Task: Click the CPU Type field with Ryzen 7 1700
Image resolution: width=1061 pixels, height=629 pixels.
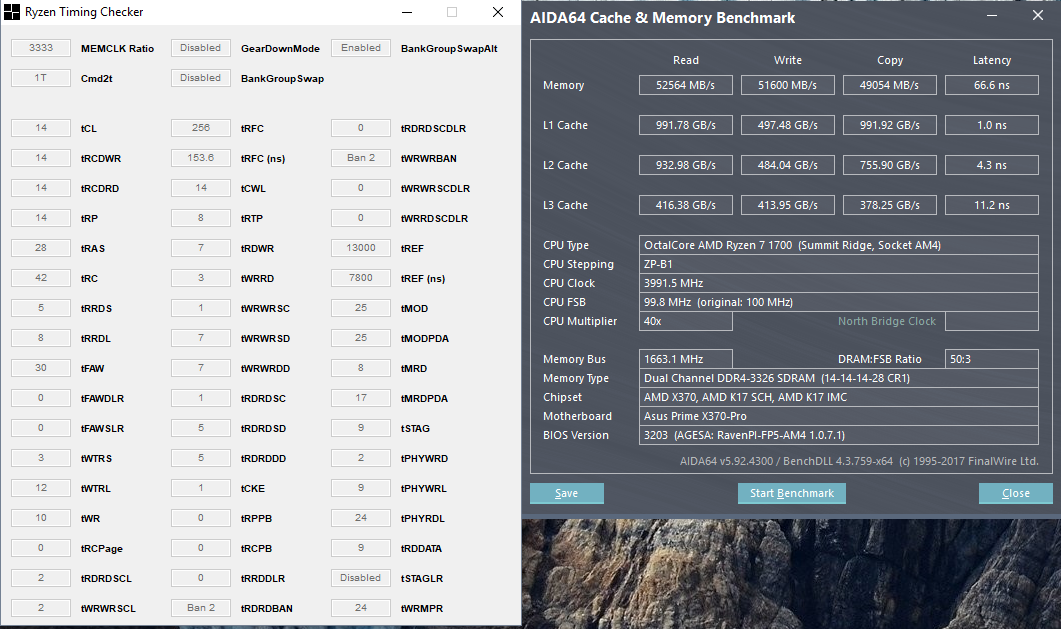Action: (839, 245)
